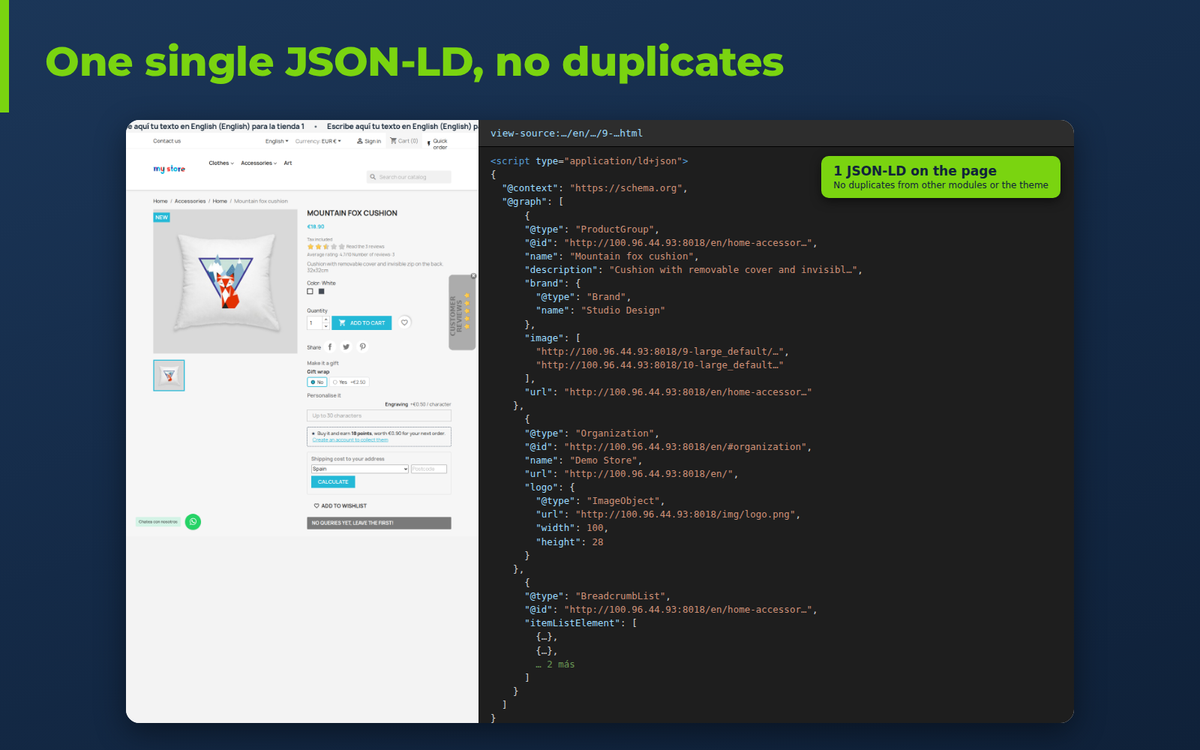Open the Art menu item
The width and height of the screenshot is (1200, 750).
[x=288, y=163]
